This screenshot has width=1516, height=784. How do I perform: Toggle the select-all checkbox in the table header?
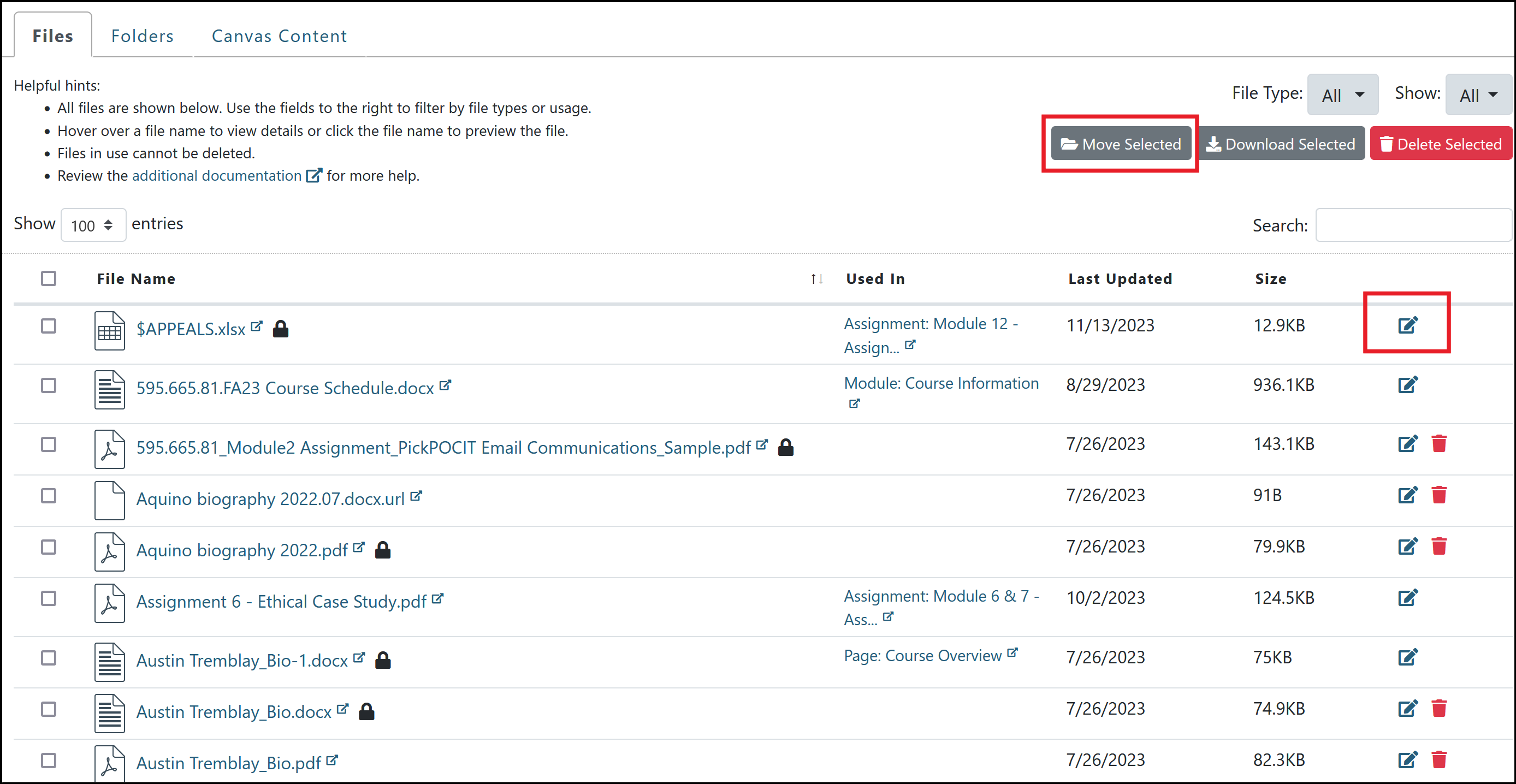click(x=48, y=278)
